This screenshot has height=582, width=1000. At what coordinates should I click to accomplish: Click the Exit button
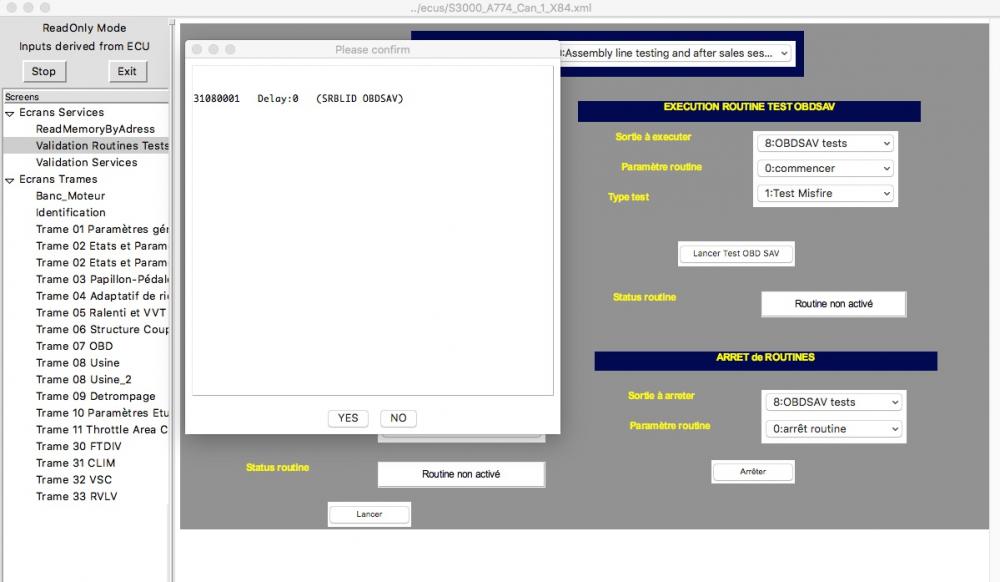127,71
